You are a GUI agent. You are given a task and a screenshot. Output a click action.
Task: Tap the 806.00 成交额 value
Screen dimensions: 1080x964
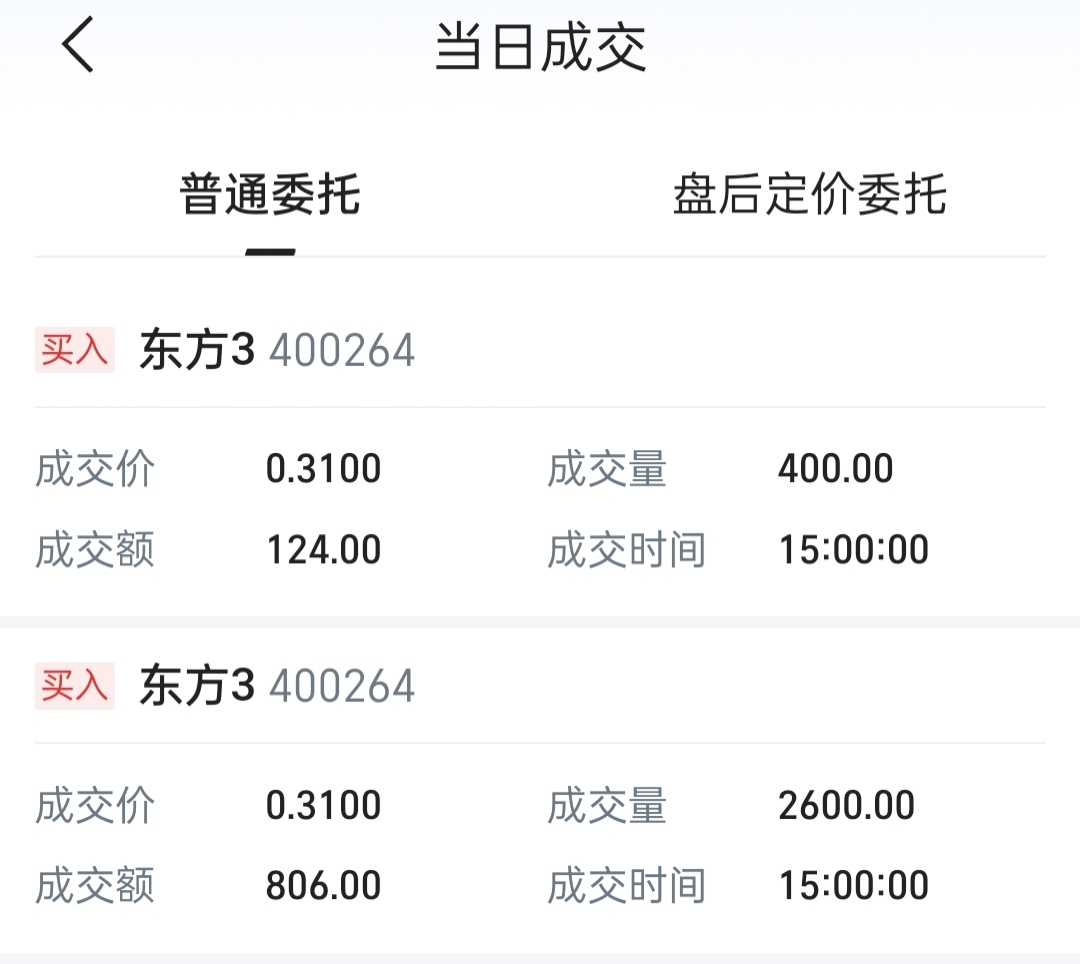coord(323,886)
